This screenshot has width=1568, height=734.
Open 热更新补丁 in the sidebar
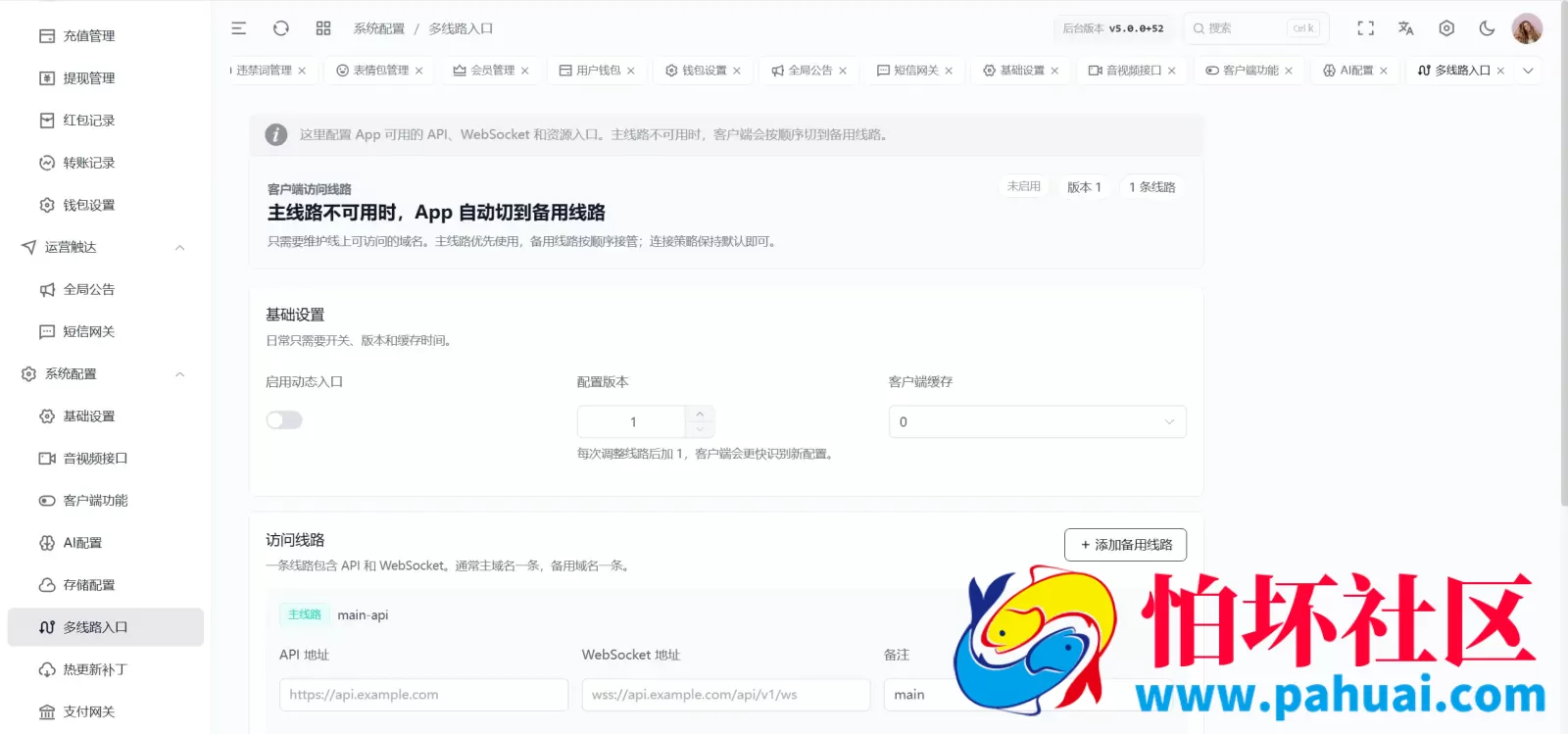point(105,669)
